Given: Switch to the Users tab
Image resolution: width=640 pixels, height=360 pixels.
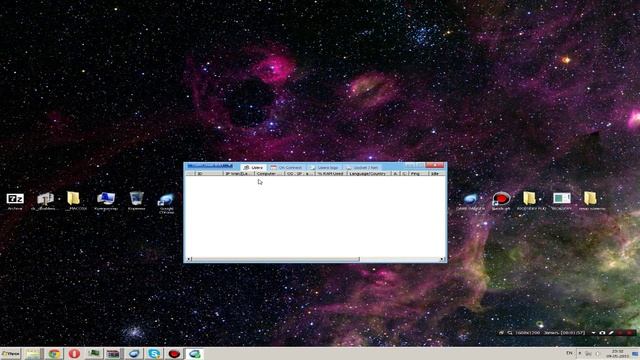Looking at the screenshot, I should [x=253, y=167].
